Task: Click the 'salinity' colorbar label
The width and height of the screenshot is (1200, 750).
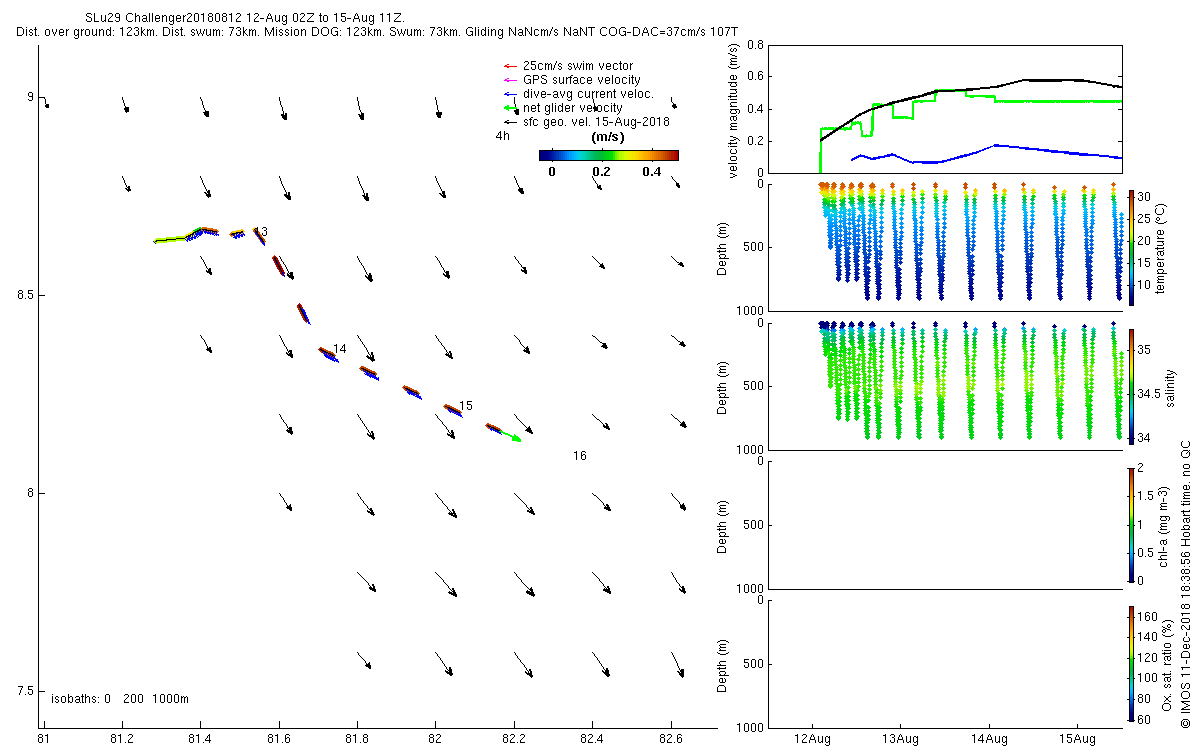Action: (1171, 388)
